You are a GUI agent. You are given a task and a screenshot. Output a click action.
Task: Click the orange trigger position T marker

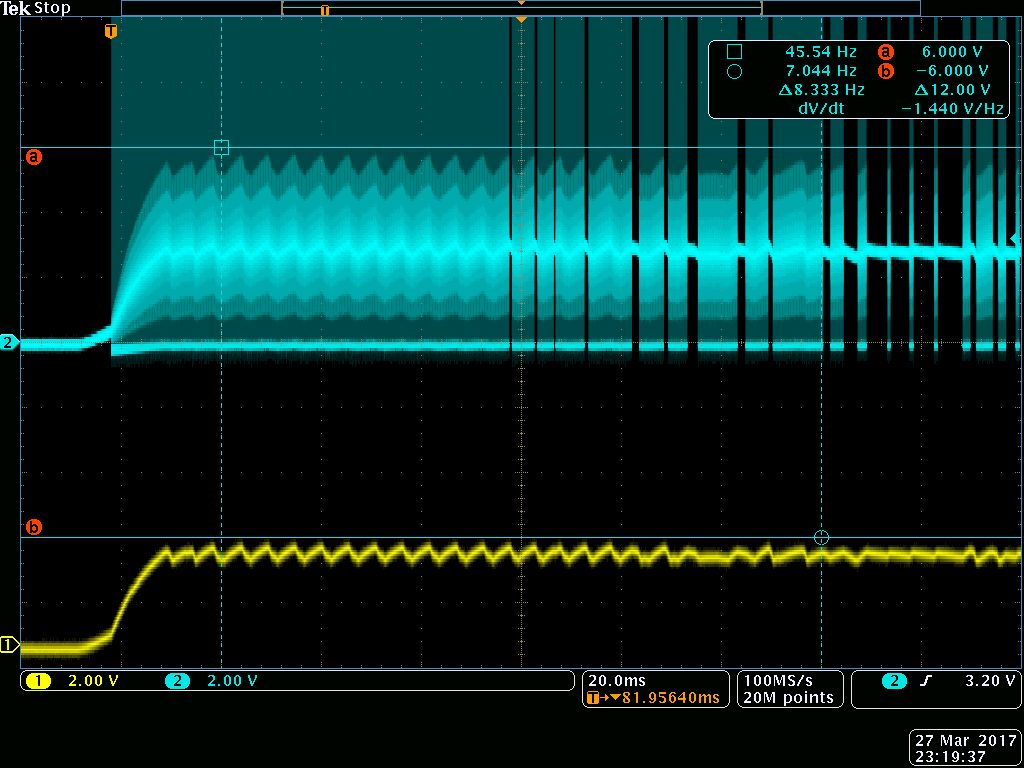point(111,31)
